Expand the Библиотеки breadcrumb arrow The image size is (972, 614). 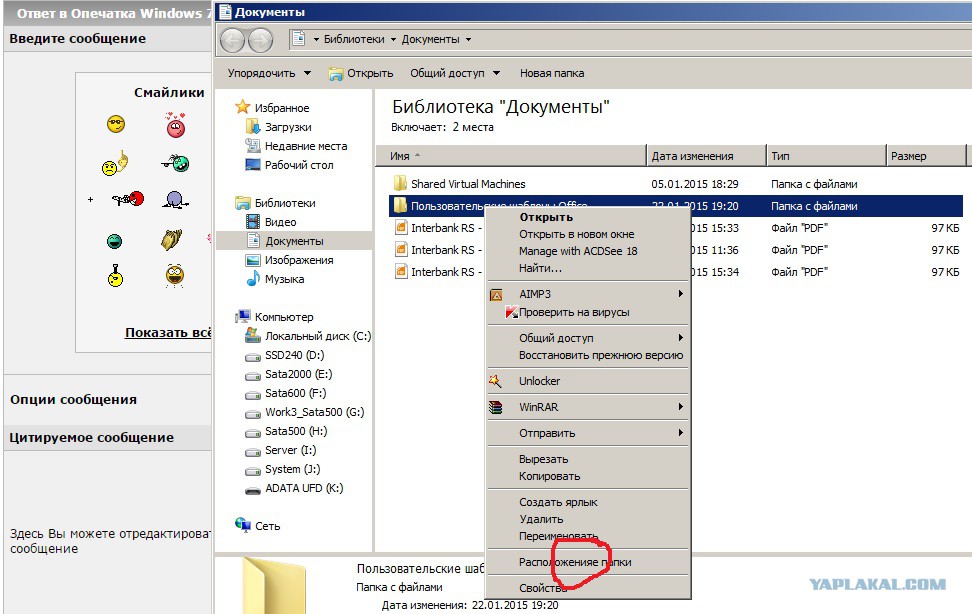393,39
